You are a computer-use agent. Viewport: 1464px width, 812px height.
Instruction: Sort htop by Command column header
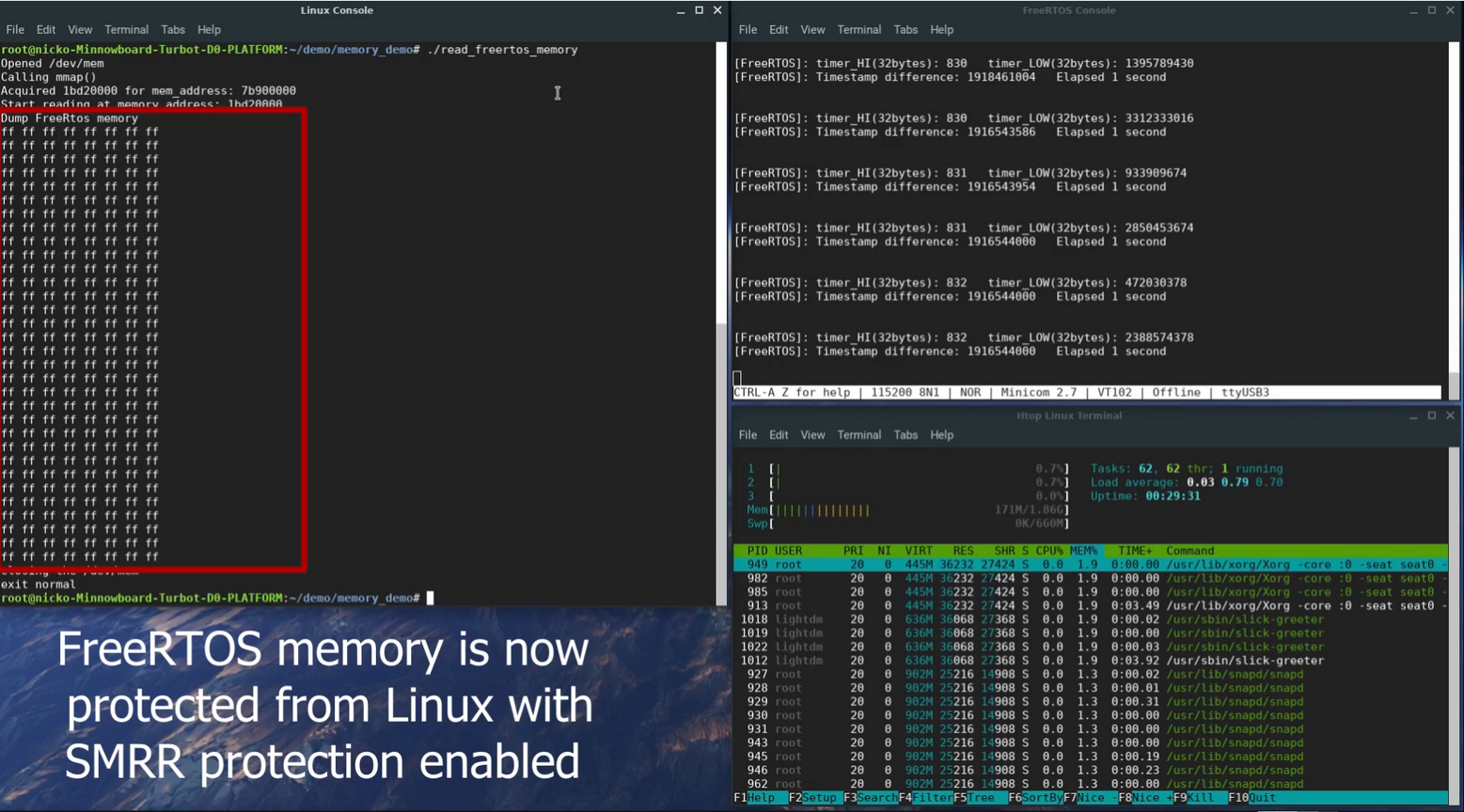1190,551
